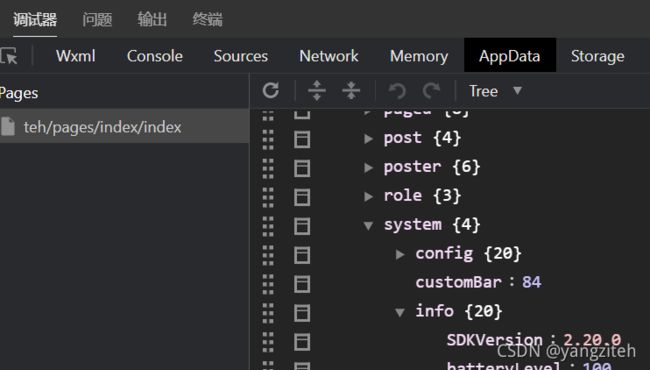The image size is (650, 370).
Task: Open the Tree view mode dropdown
Action: click(495, 91)
